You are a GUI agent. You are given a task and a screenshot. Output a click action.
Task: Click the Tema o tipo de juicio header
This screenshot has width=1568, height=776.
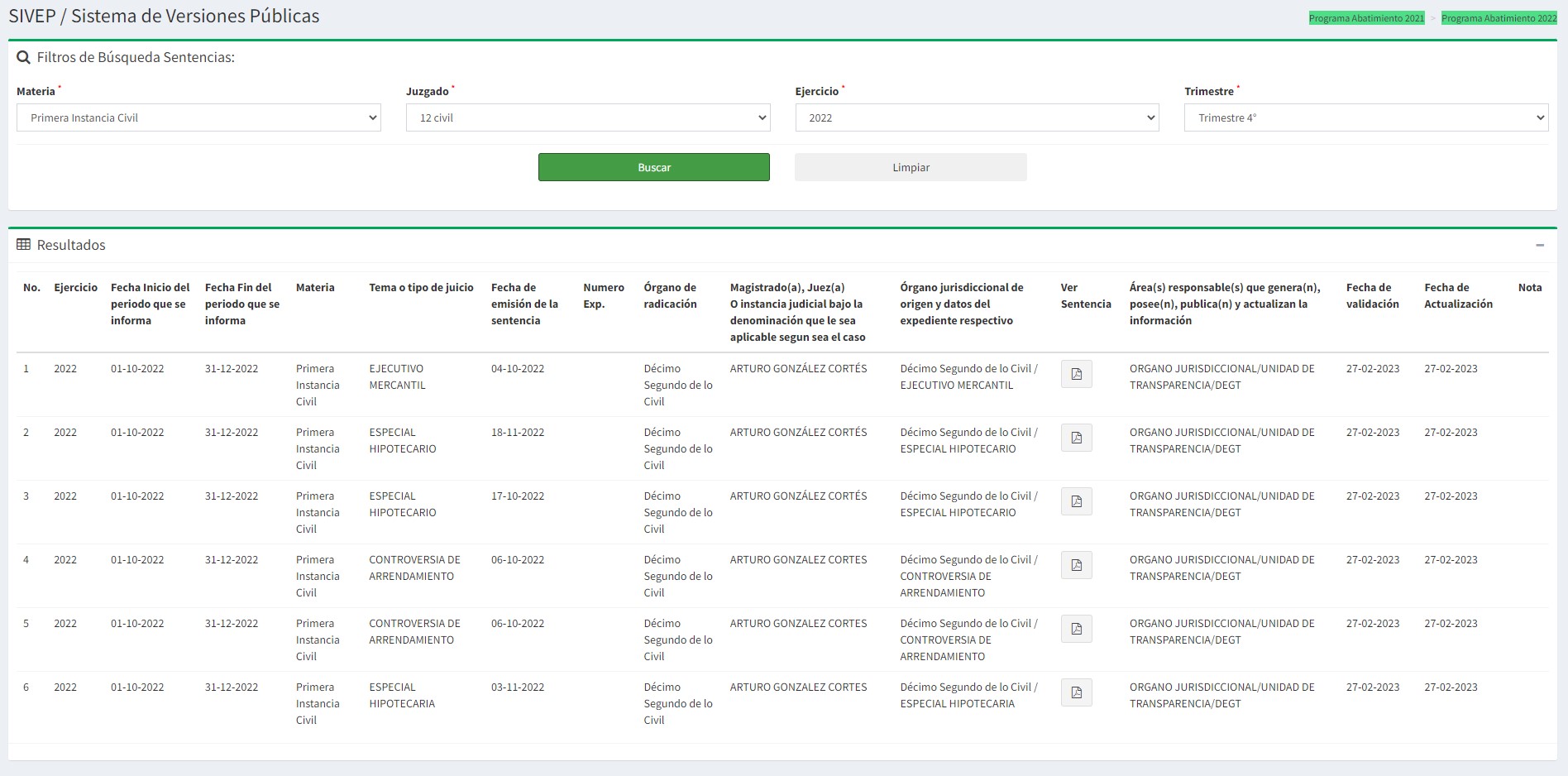pos(421,287)
